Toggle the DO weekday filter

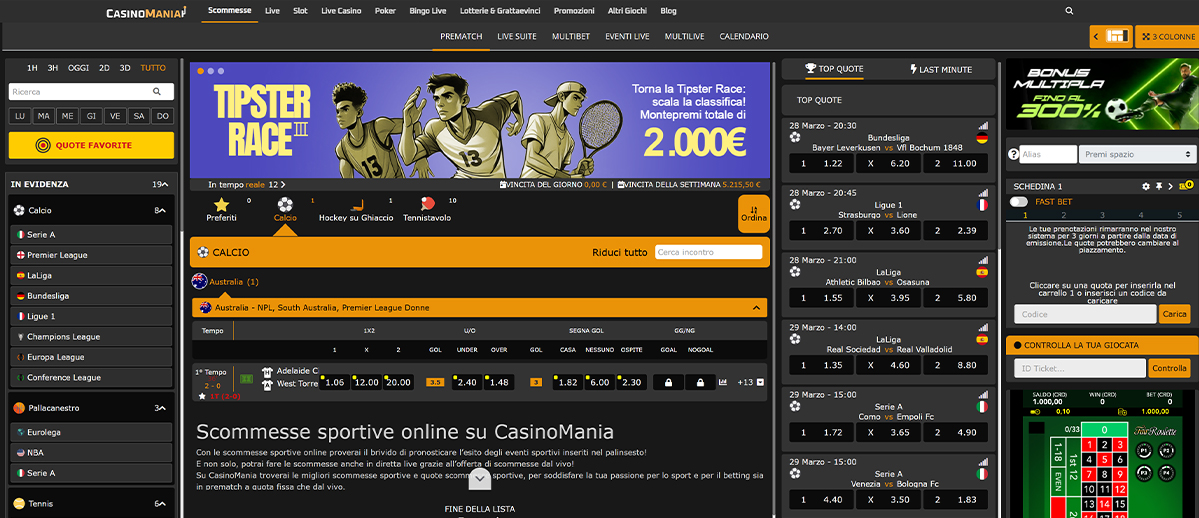coord(162,116)
